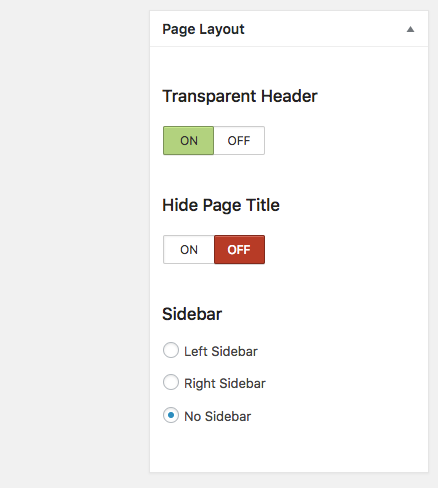438x488 pixels.
Task: Click the "No Sidebar" label text
Action: 218,416
